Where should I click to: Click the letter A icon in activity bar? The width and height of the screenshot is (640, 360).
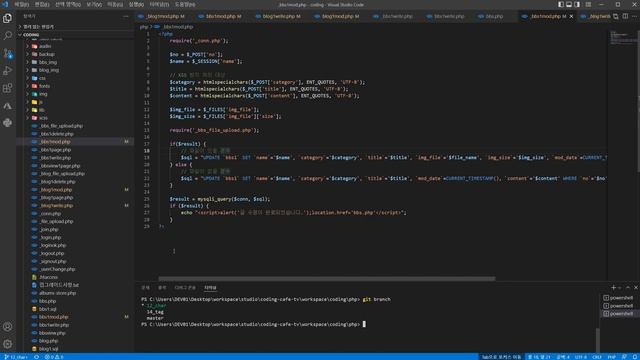pos(7,106)
